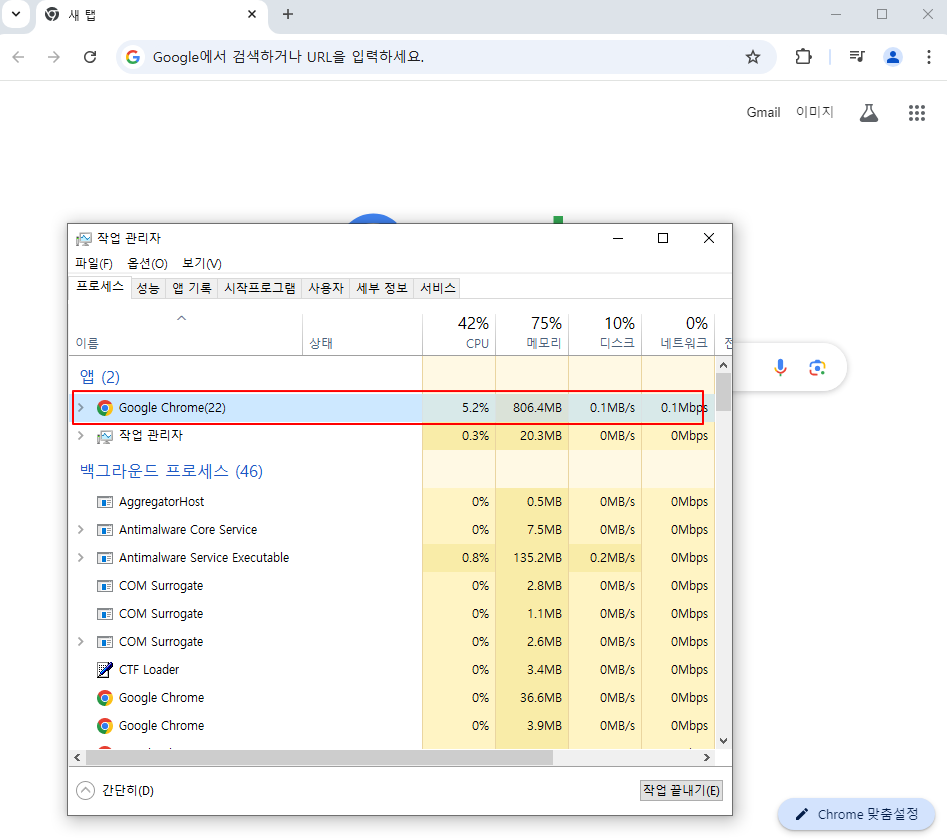
Task: Expand the Antimalware Core Service entry
Action: pyautogui.click(x=80, y=530)
